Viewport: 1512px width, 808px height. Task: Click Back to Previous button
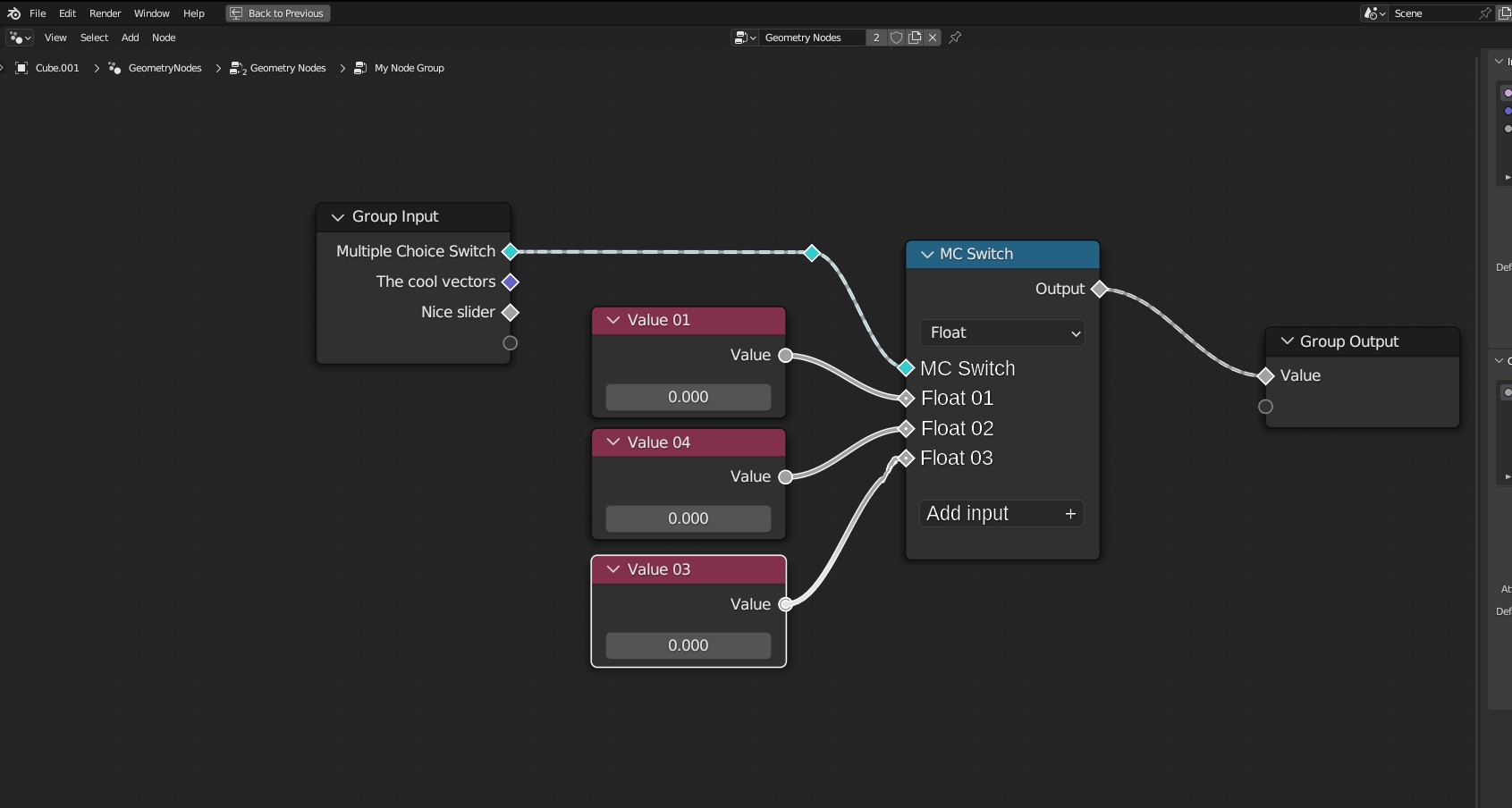click(x=278, y=13)
